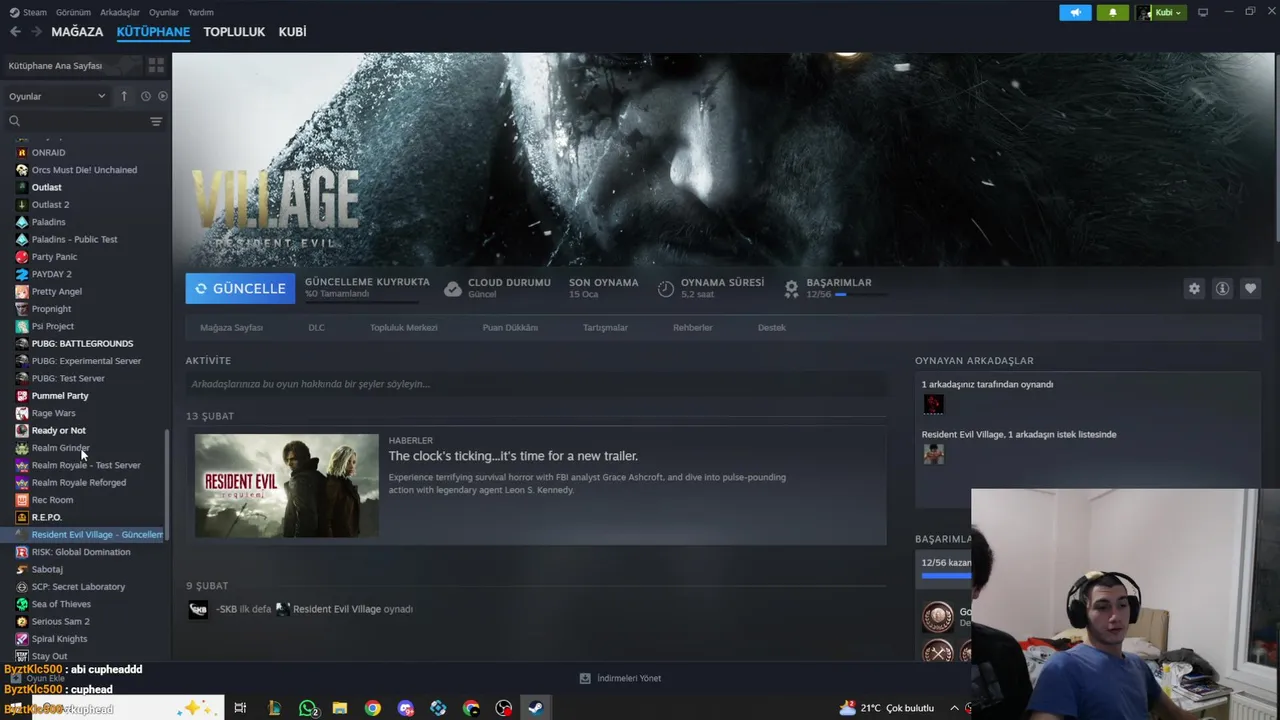Viewport: 1280px width, 720px height.
Task: Add game to favorites heart icon
Action: 1250,288
